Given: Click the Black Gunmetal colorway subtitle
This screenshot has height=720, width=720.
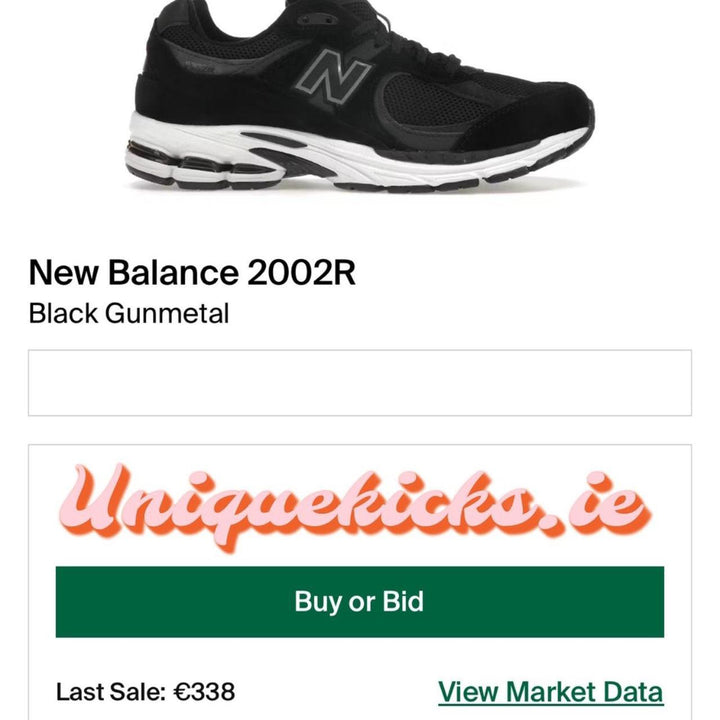Looking at the screenshot, I should [129, 314].
